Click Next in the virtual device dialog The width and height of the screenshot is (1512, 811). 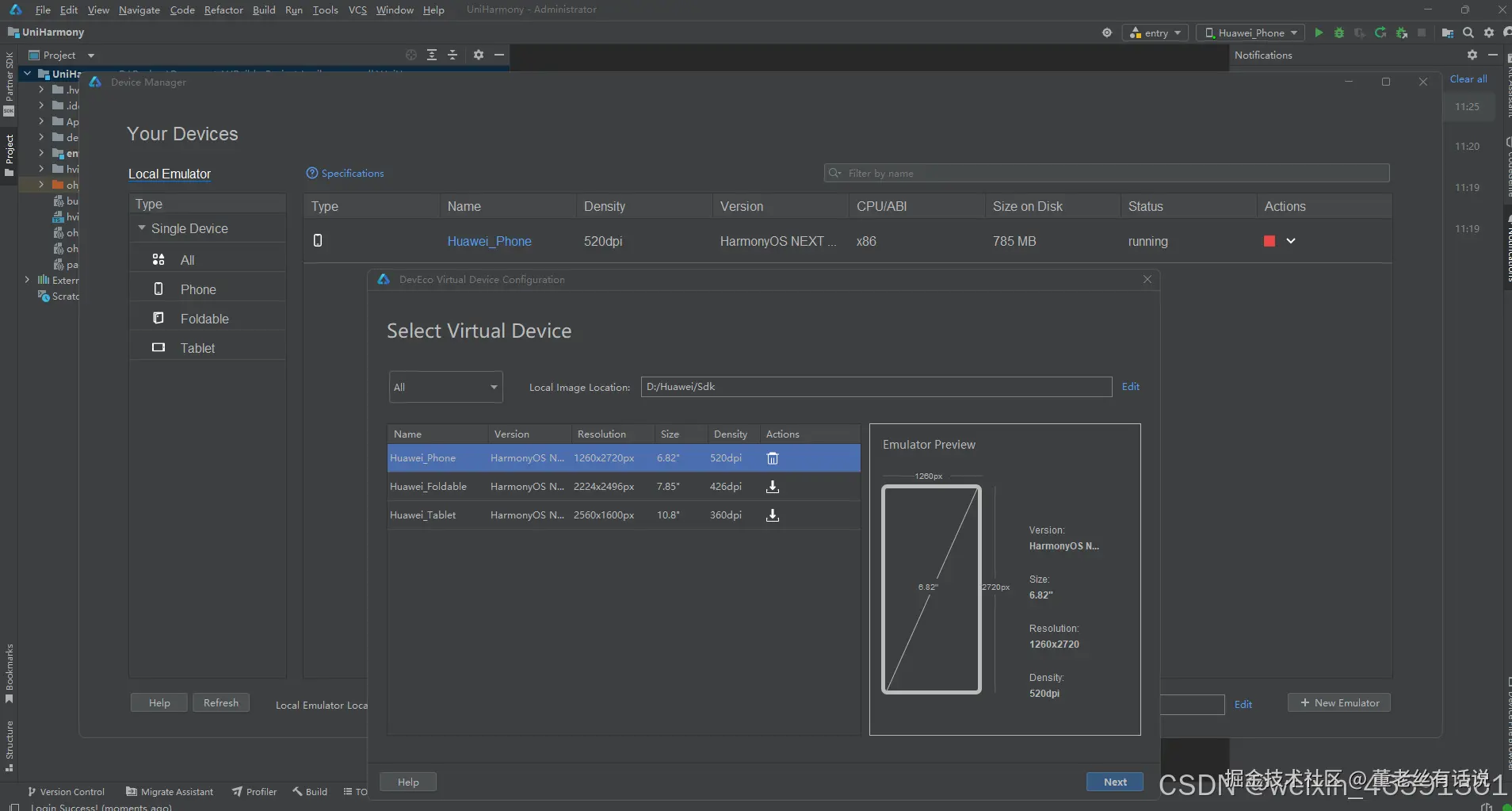pyautogui.click(x=1114, y=782)
